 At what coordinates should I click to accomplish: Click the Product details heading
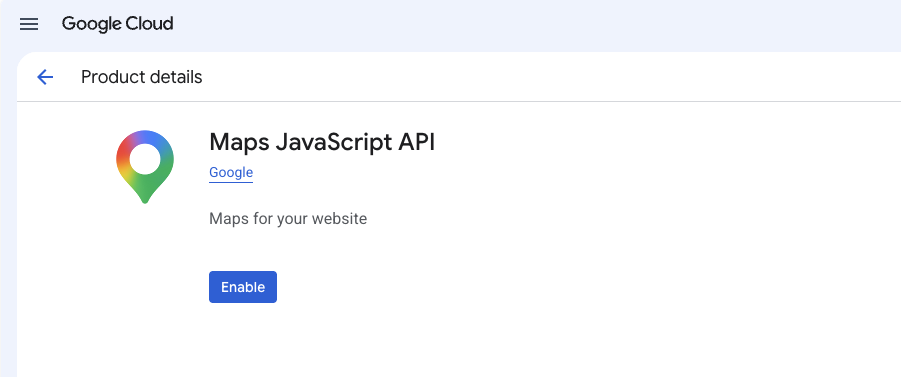(141, 77)
